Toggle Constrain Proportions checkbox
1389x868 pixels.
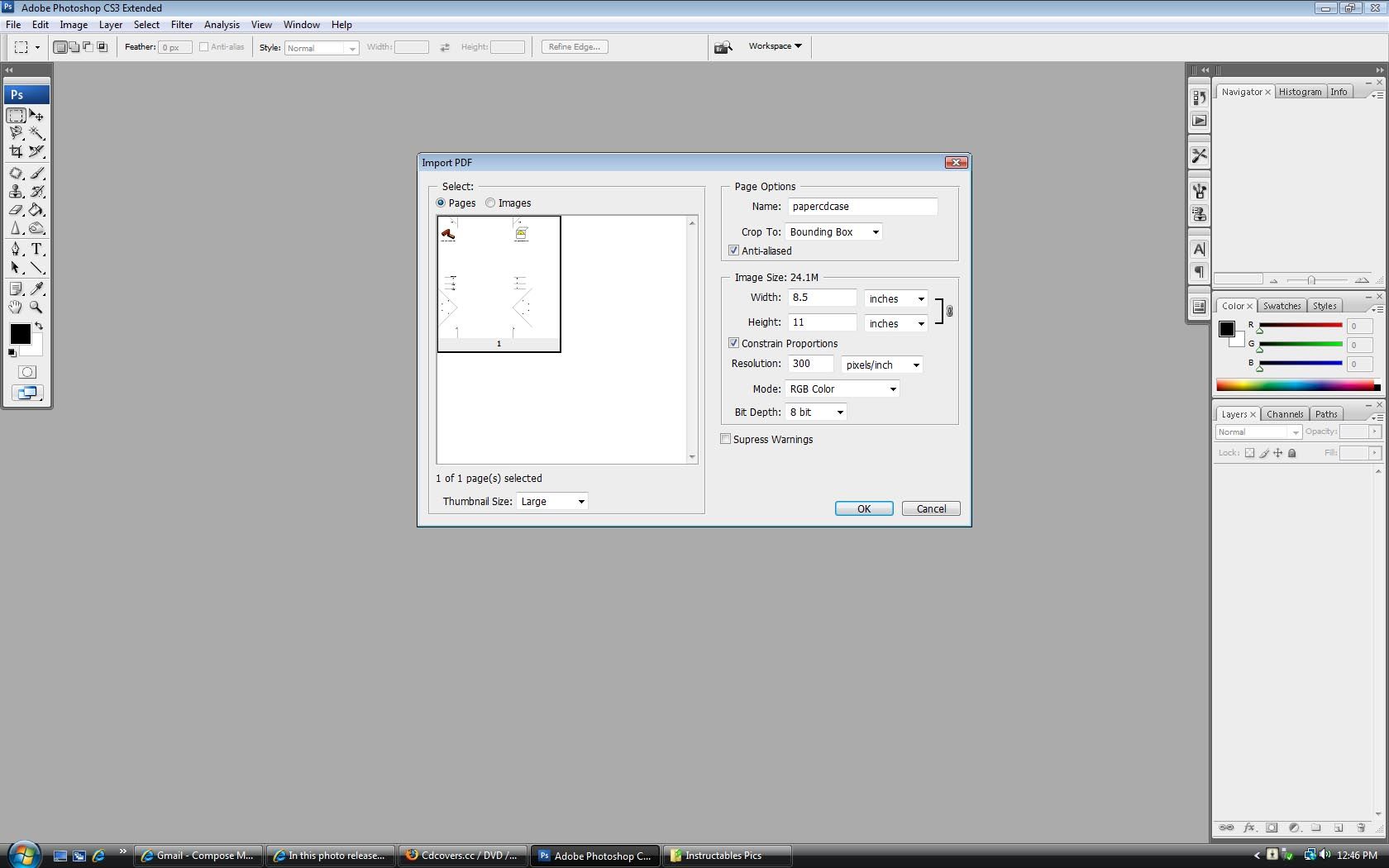733,343
